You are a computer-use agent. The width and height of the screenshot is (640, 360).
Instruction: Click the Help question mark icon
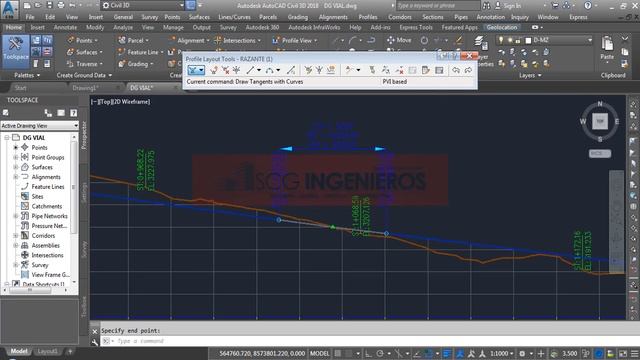(x=588, y=6)
